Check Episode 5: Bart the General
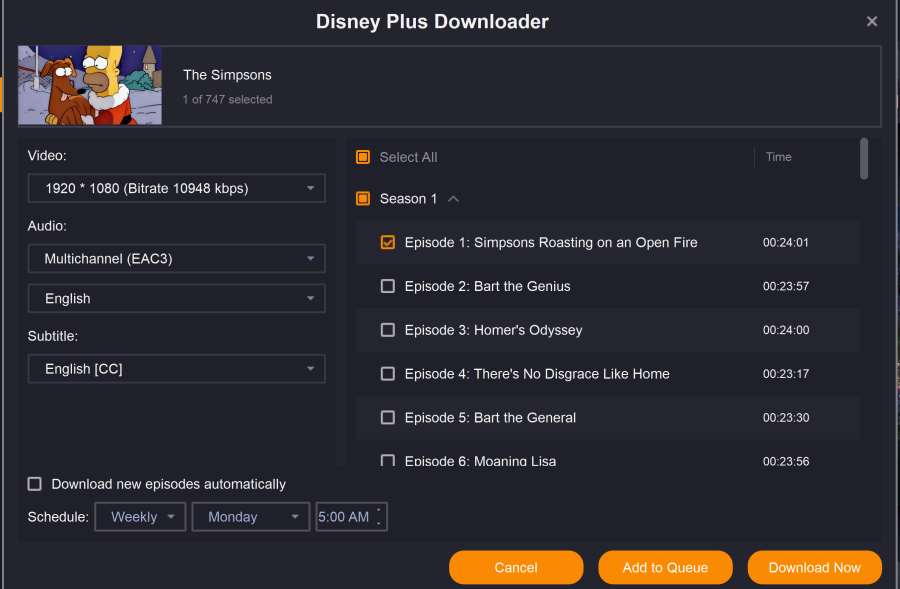This screenshot has width=900, height=589. click(388, 418)
